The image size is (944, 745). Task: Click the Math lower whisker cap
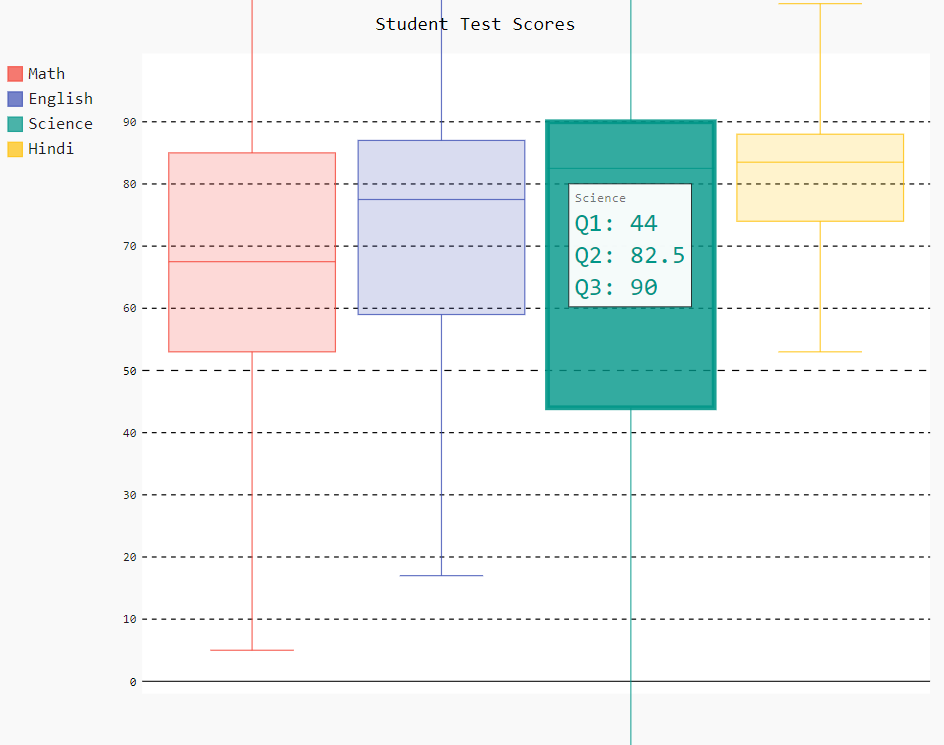tap(252, 650)
